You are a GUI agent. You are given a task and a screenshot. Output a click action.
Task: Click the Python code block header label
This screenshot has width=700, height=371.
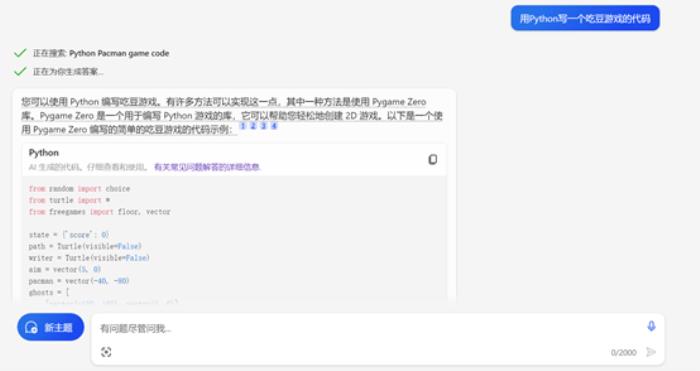[x=44, y=153]
